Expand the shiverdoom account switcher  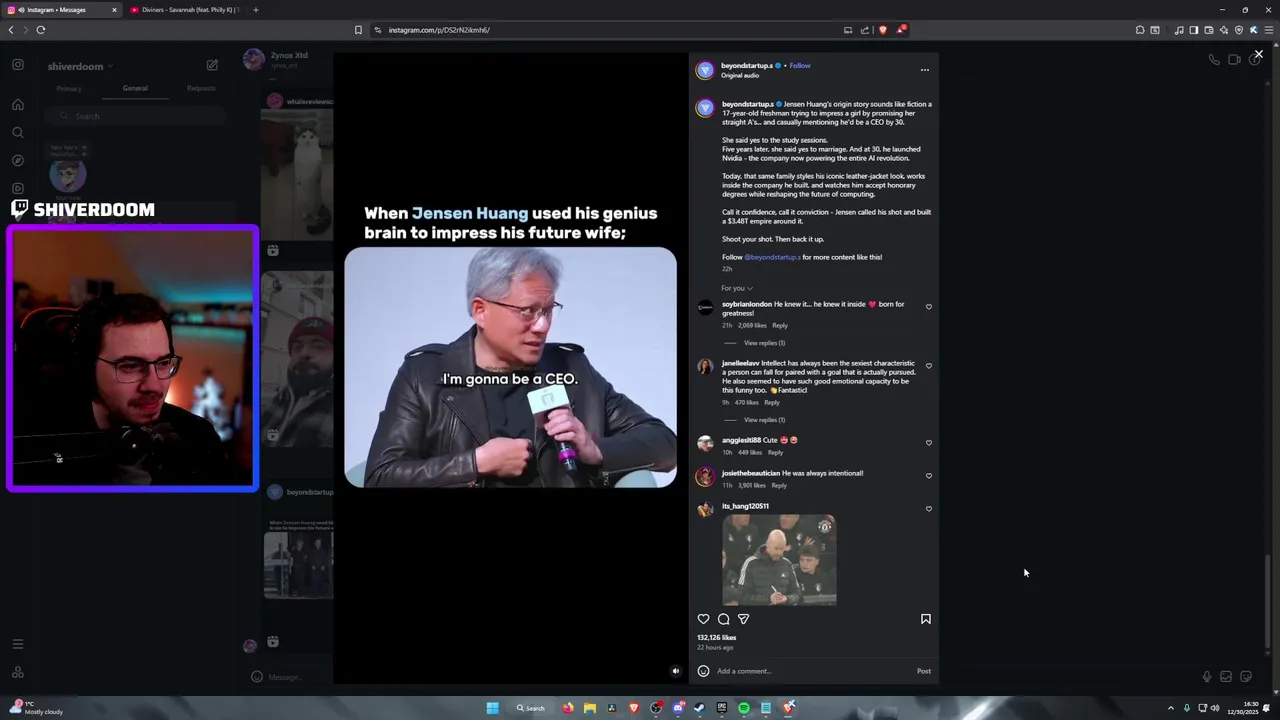pos(80,66)
